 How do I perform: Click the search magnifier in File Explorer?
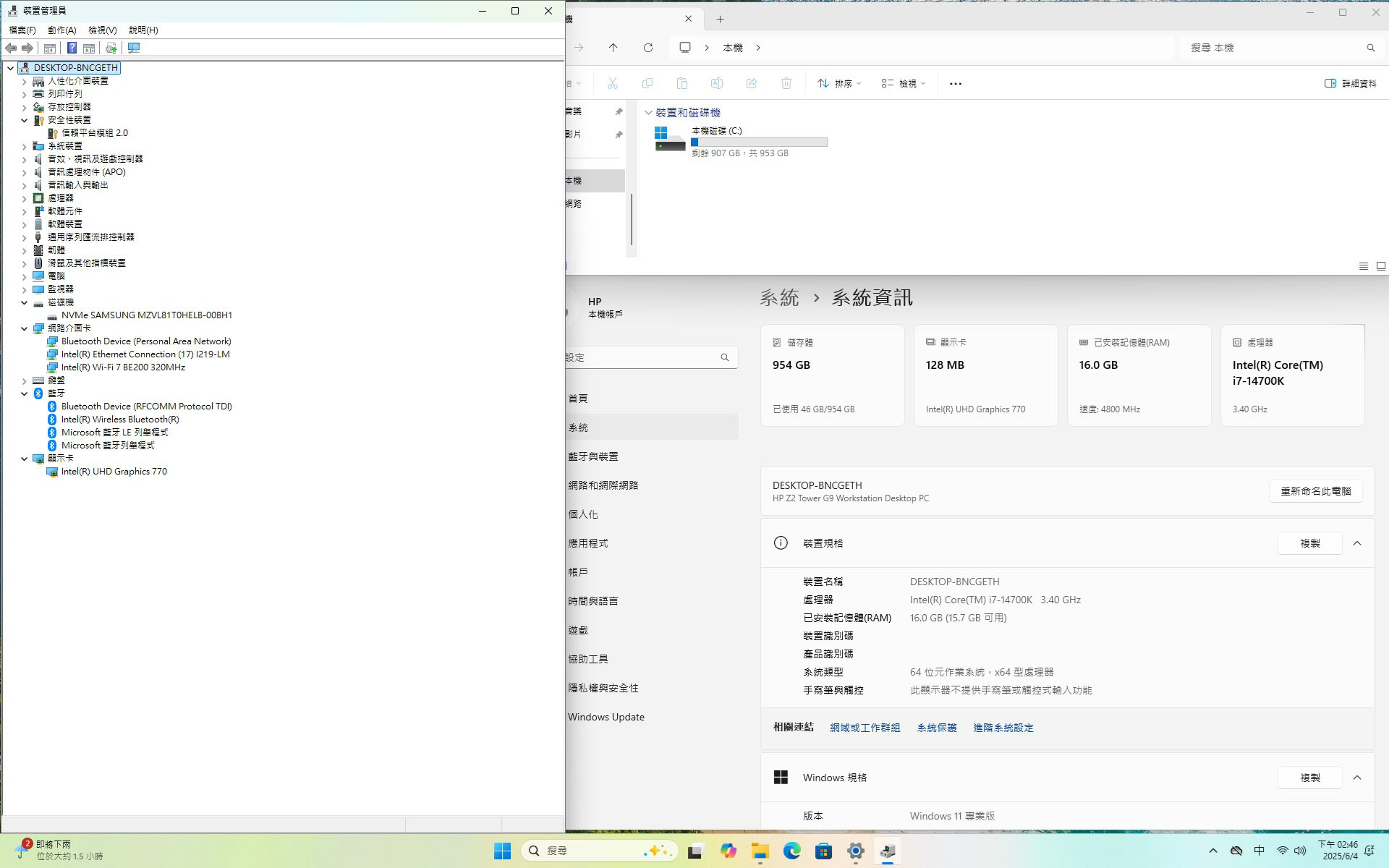point(1370,48)
